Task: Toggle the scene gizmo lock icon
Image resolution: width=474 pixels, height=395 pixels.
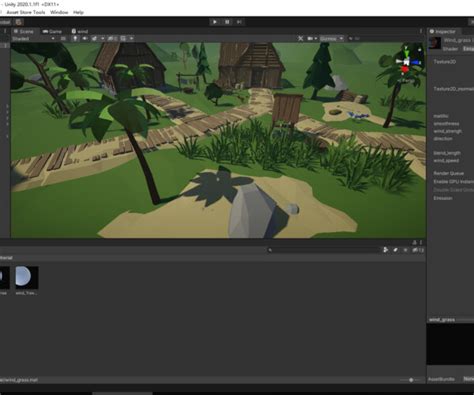Action: pyautogui.click(x=420, y=50)
